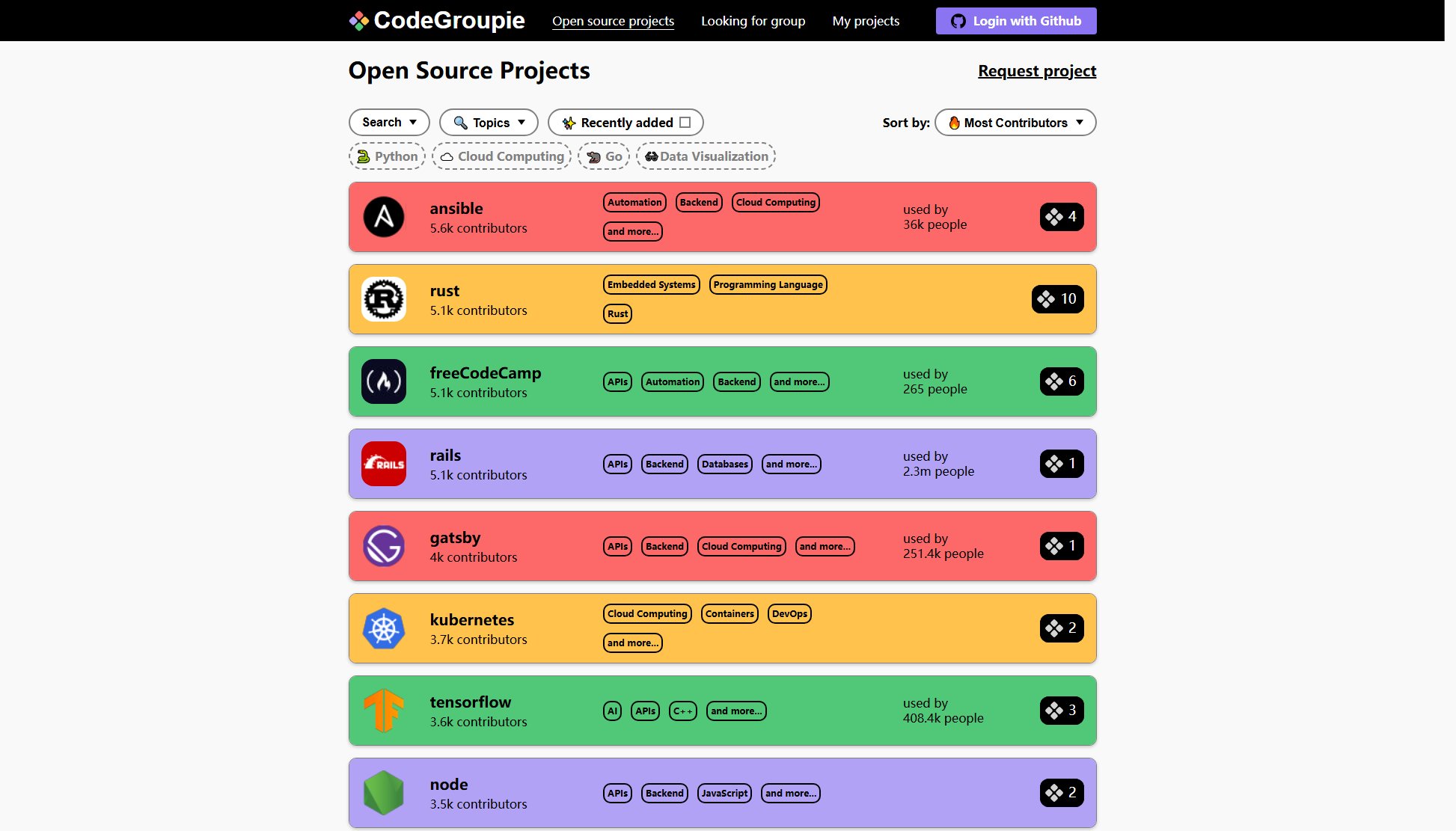
Task: Click the ansible project logo
Action: pyautogui.click(x=384, y=217)
